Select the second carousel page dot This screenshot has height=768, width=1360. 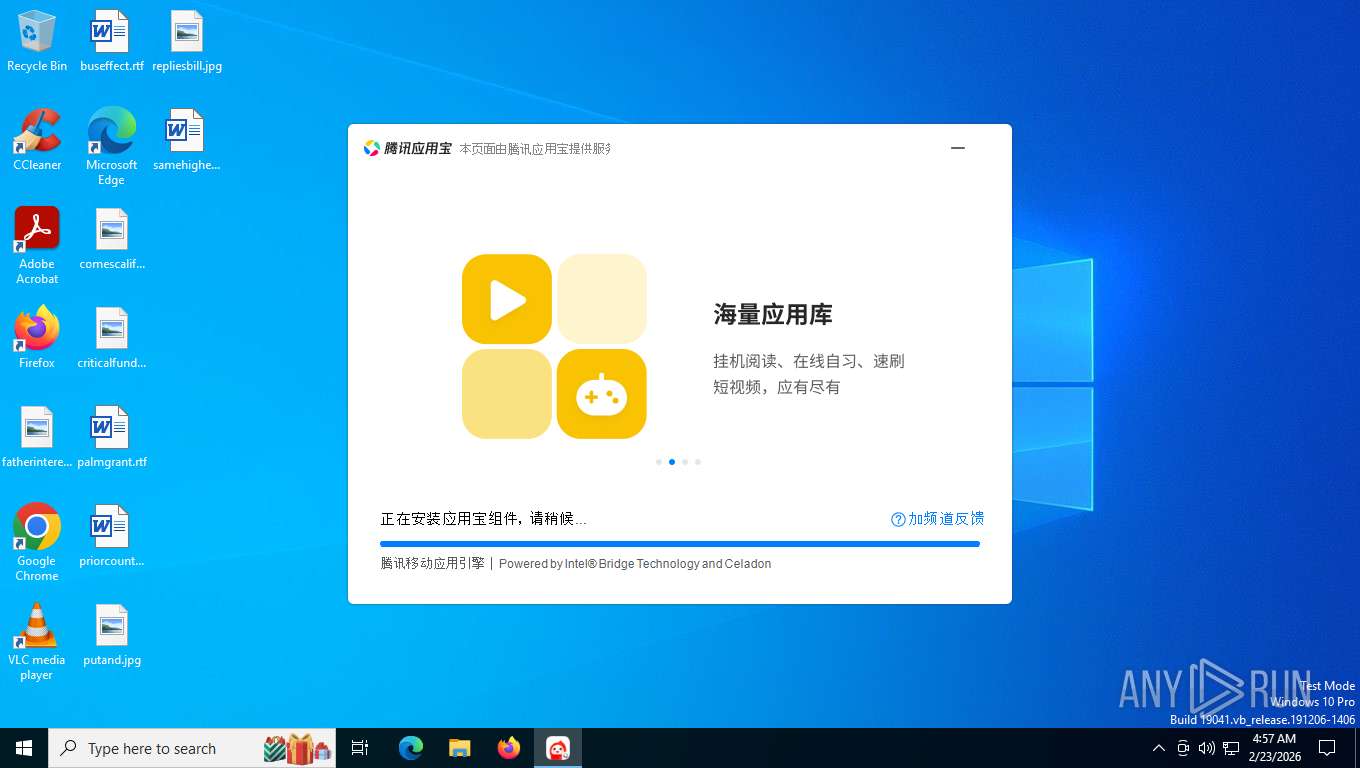pos(672,462)
